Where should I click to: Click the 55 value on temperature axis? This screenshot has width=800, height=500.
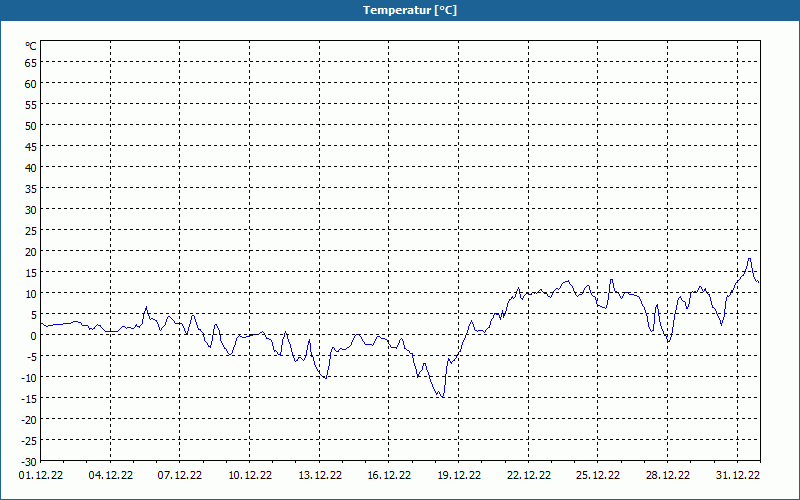[x=31, y=105]
